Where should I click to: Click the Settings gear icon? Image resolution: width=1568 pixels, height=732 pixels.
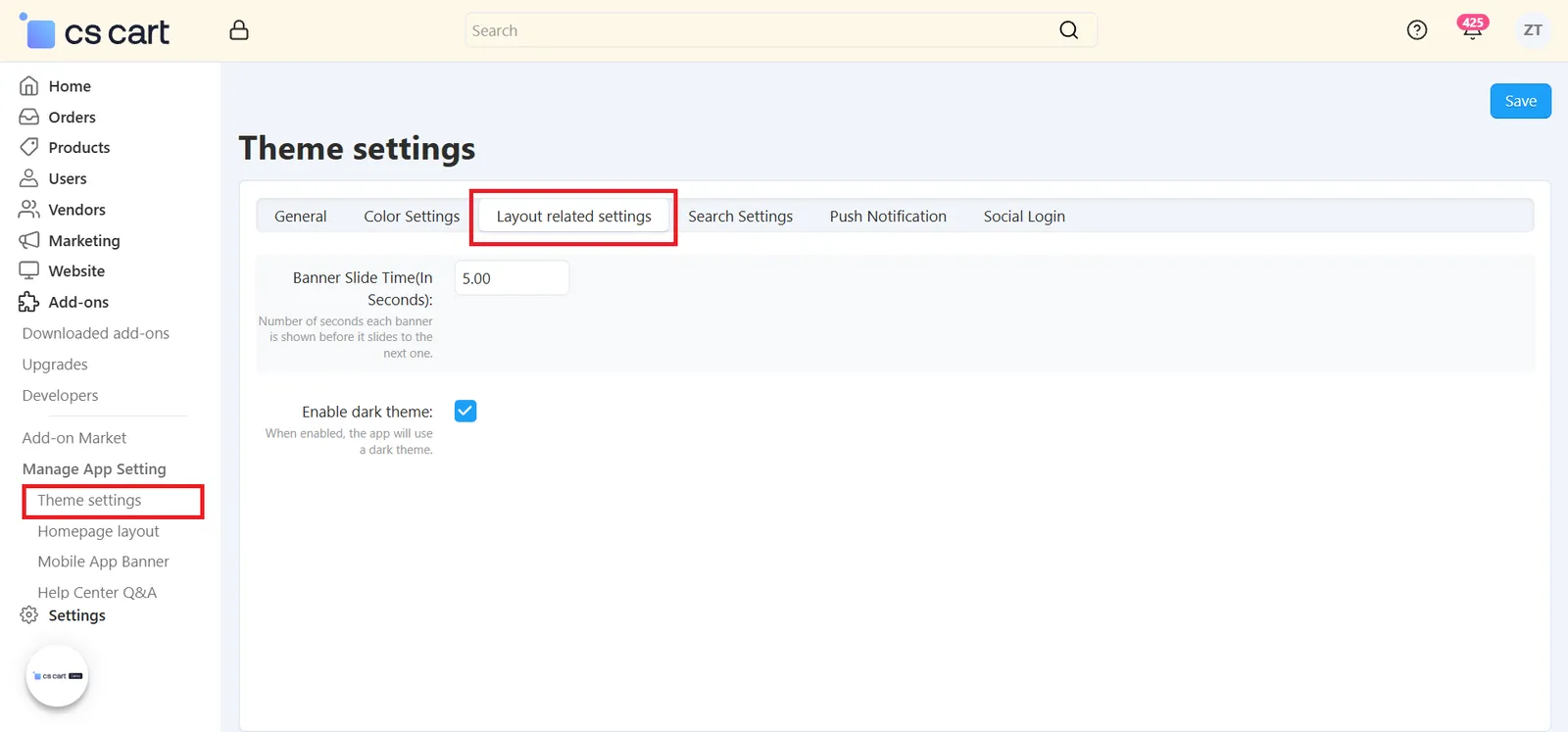[x=29, y=615]
